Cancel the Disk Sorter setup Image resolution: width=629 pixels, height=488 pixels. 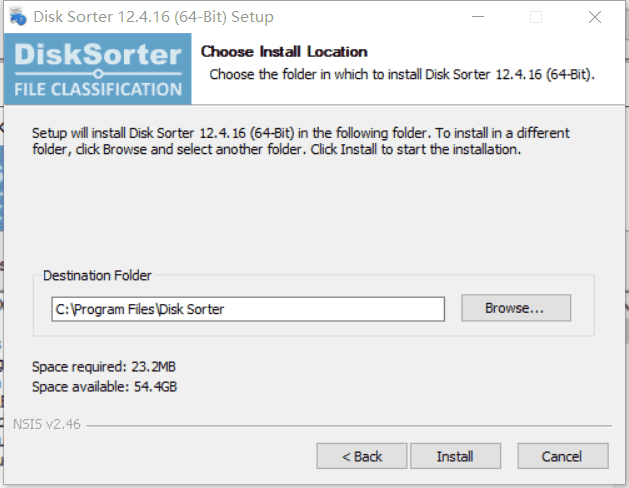pos(562,456)
